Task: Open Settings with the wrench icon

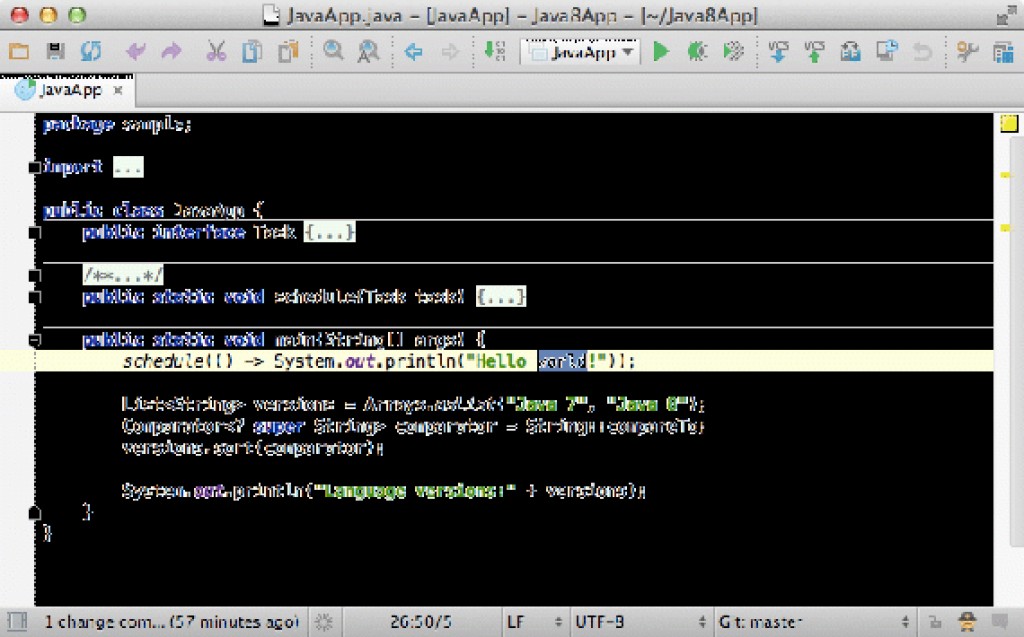Action: [967, 51]
